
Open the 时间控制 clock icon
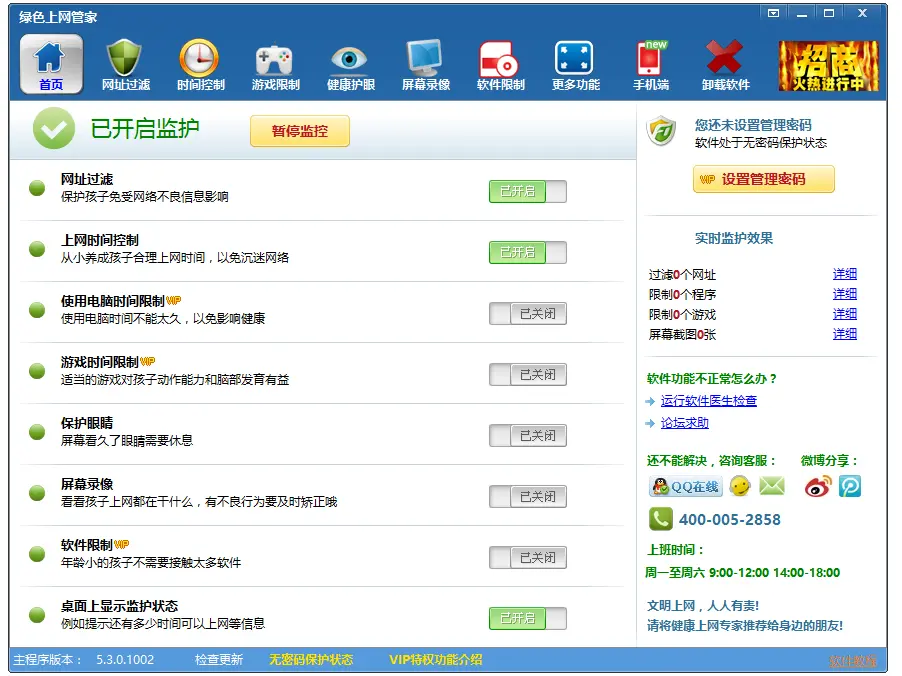(x=199, y=60)
